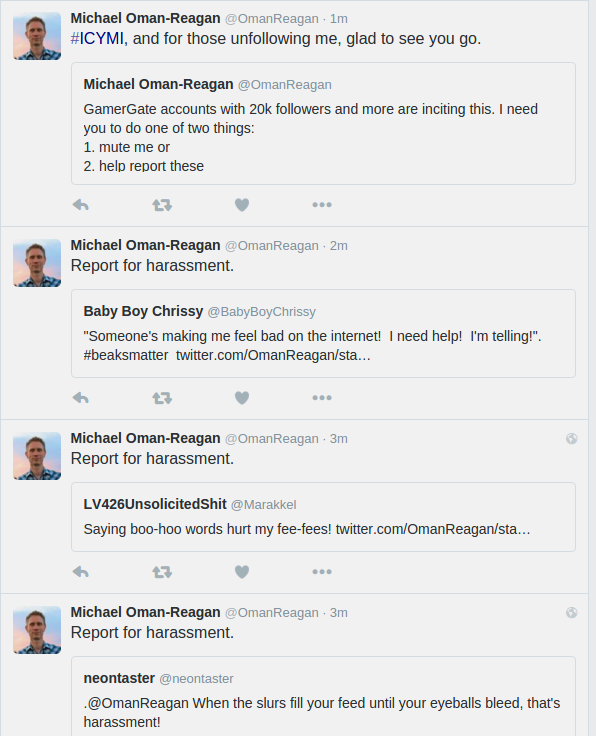This screenshot has width=596, height=736.
Task: Retweet the tweet quoting LV426UnsolicitedShit
Action: (x=162, y=572)
